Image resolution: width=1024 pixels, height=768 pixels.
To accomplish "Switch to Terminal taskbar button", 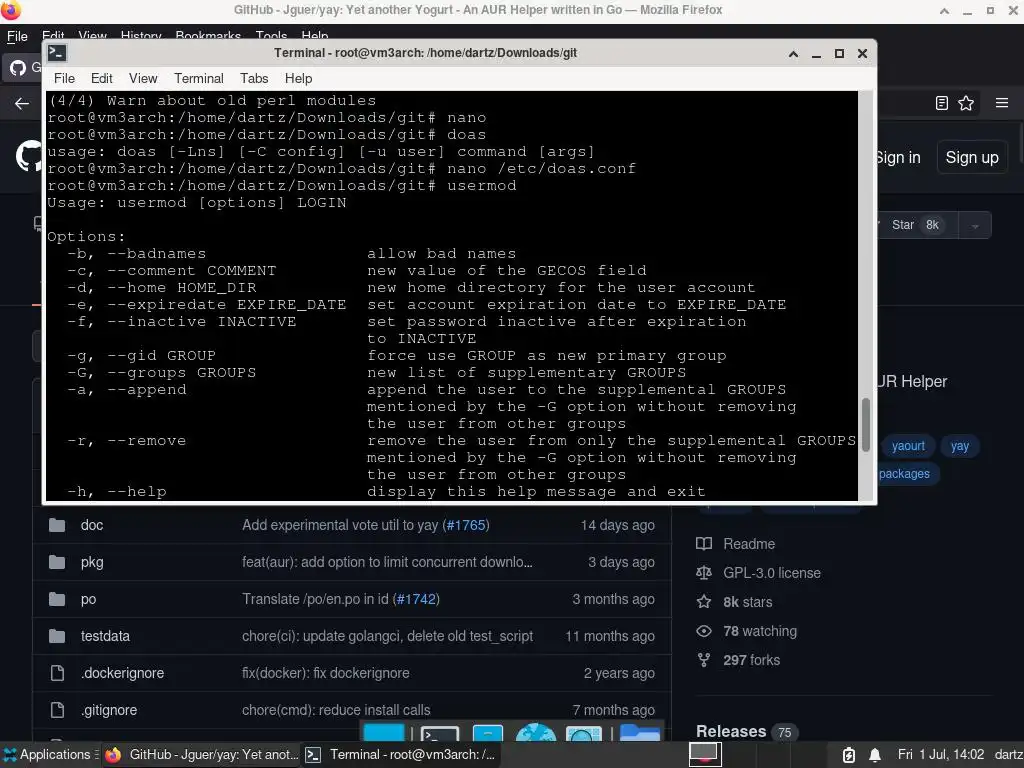I will [401, 754].
